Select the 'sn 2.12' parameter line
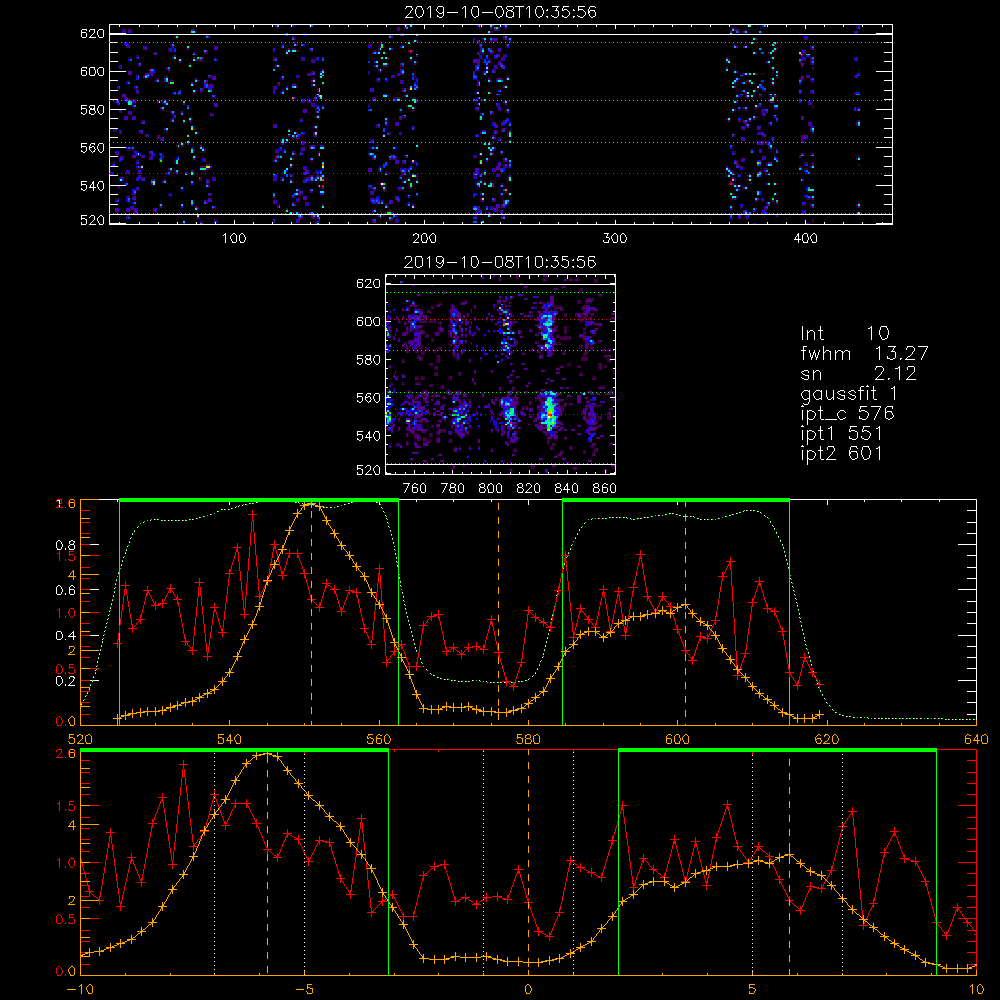1000x1000 pixels. (858, 373)
